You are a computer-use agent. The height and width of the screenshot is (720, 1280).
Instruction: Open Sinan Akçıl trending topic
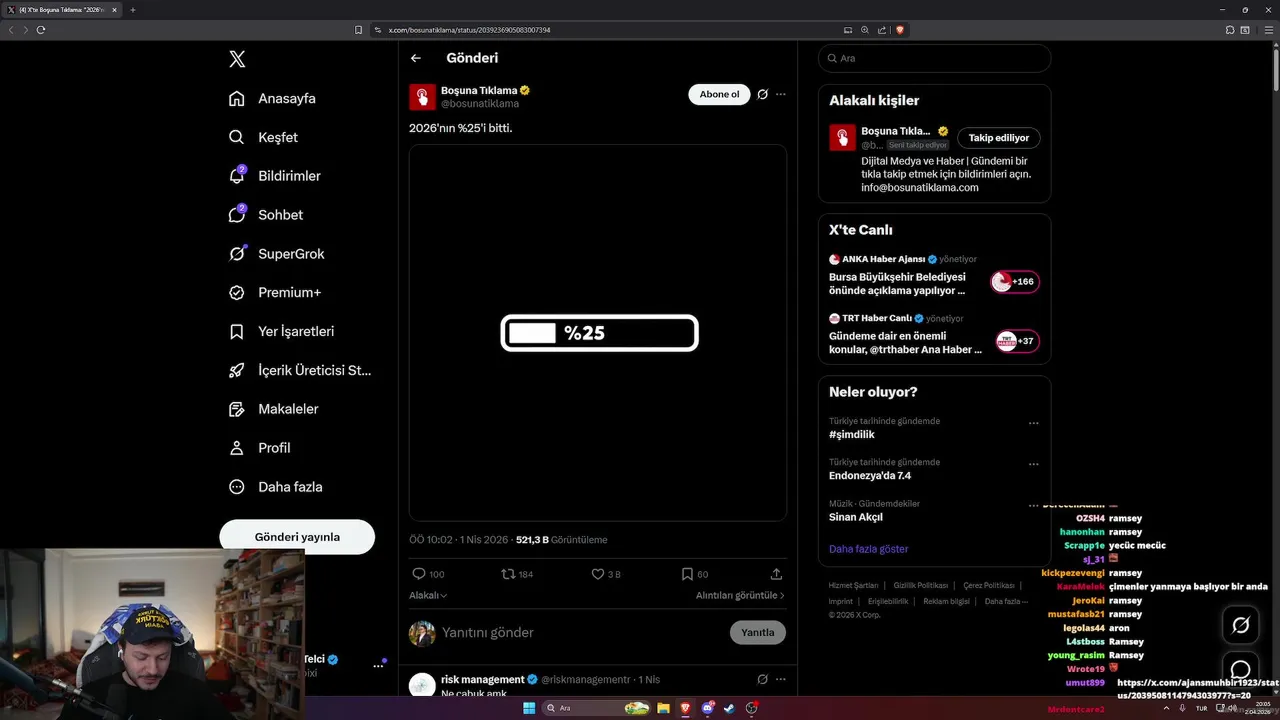click(x=856, y=517)
